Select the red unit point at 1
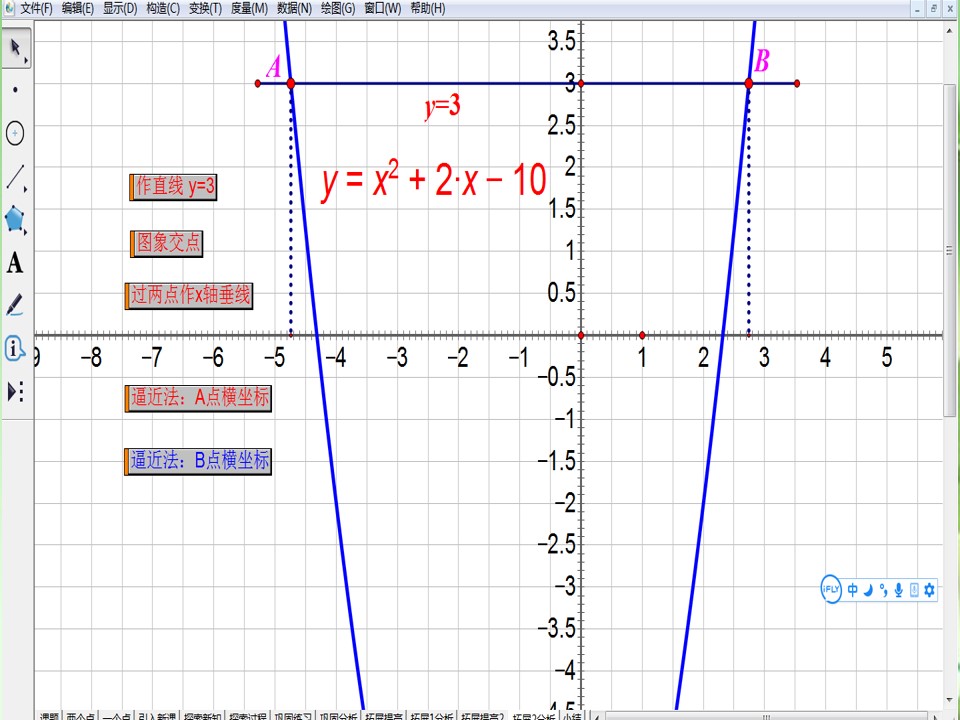The width and height of the screenshot is (960, 720). coord(642,335)
